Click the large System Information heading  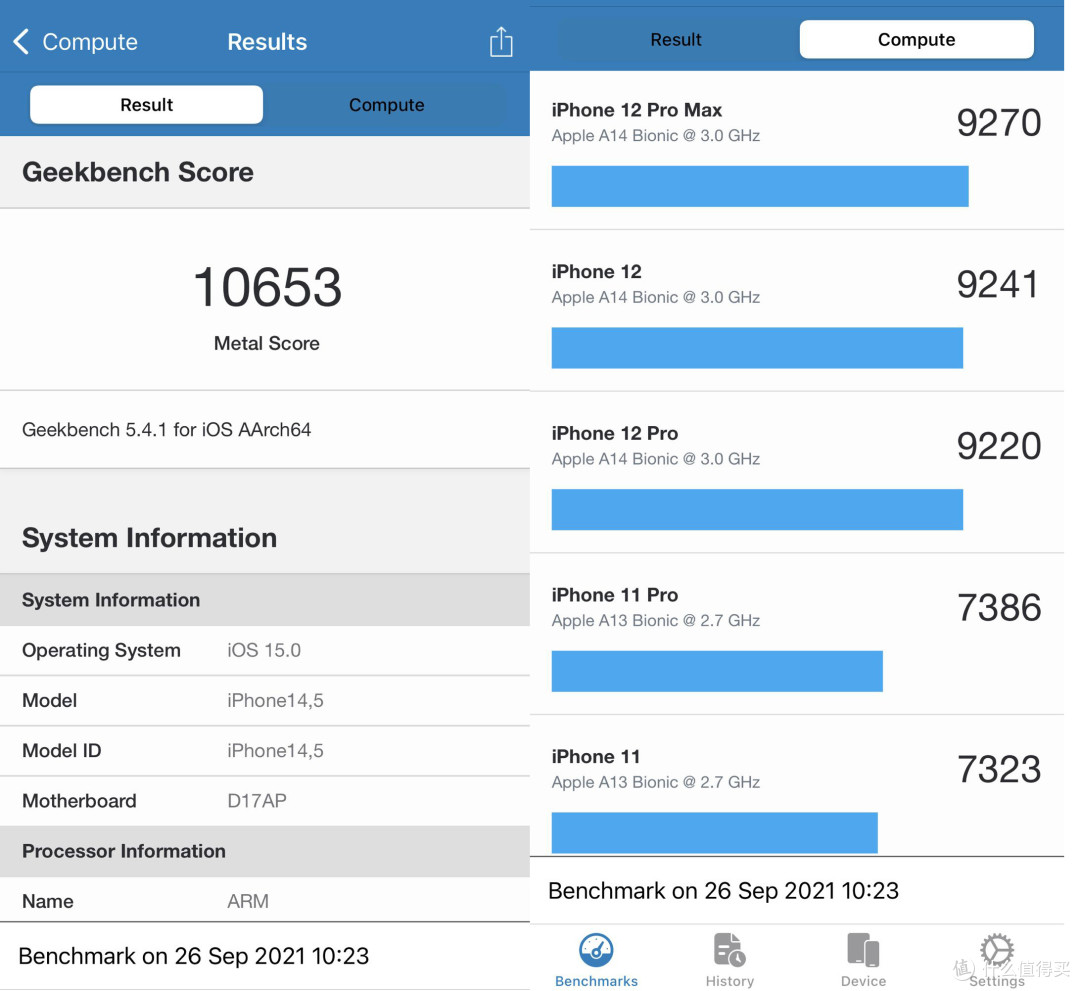click(149, 538)
